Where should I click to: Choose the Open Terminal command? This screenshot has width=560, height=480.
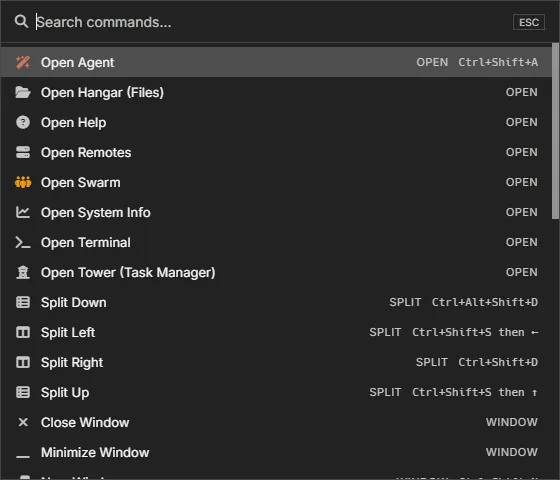276,242
